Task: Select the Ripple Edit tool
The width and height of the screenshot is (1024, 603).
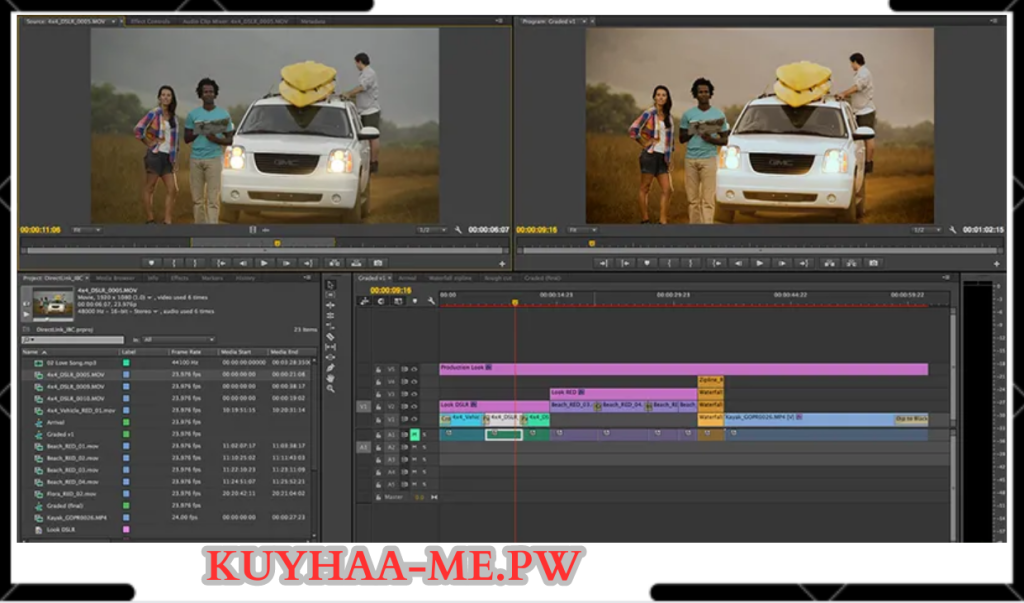Action: click(330, 306)
